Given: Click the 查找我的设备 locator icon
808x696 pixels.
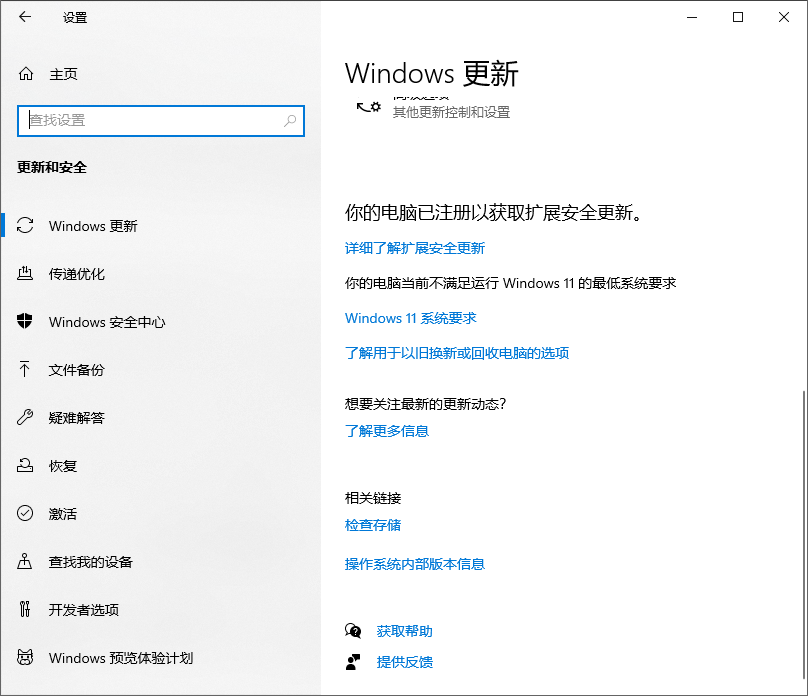Looking at the screenshot, I should [x=25, y=561].
